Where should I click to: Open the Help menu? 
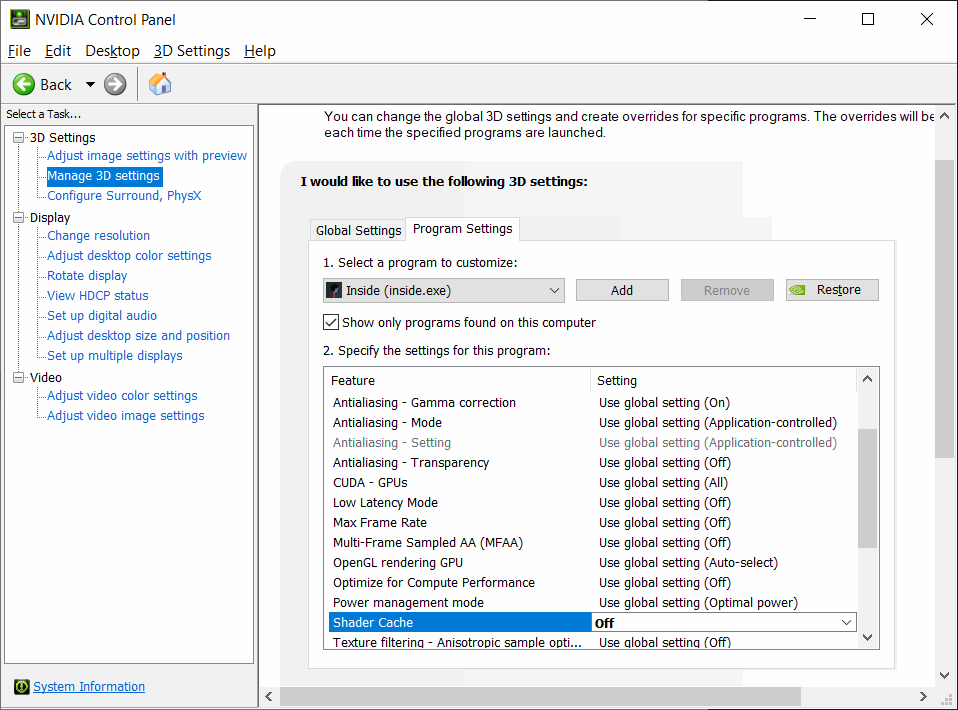(x=260, y=51)
